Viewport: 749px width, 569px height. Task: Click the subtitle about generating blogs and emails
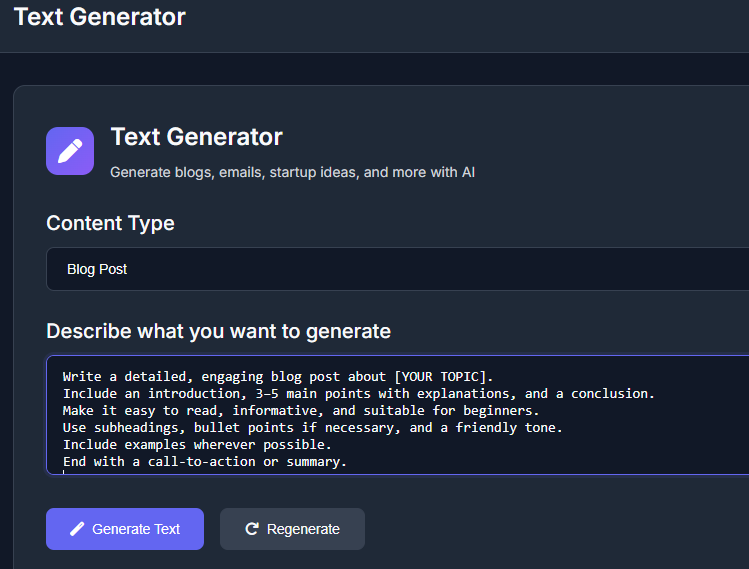(292, 172)
